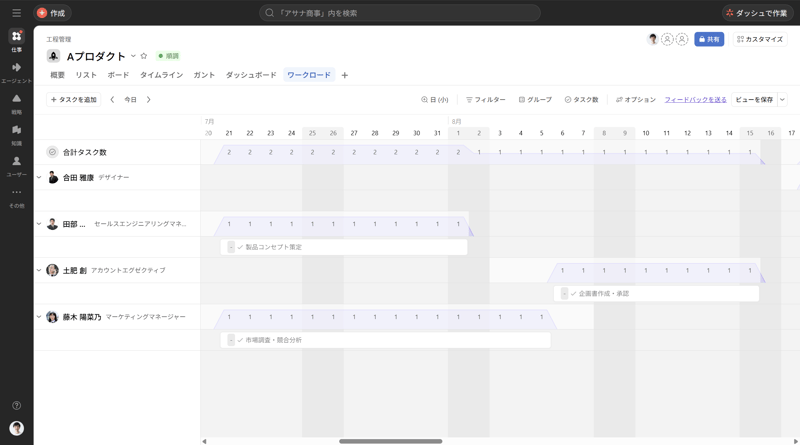
Task: Add a new tab with plus icon
Action: pos(345,76)
